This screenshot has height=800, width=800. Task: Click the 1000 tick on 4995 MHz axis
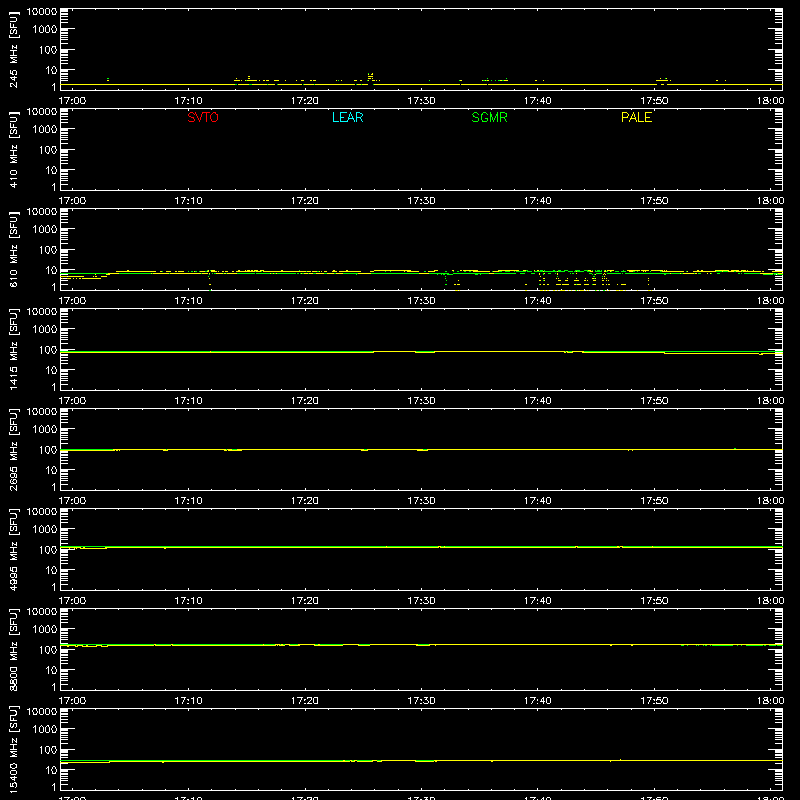[x=44, y=530]
